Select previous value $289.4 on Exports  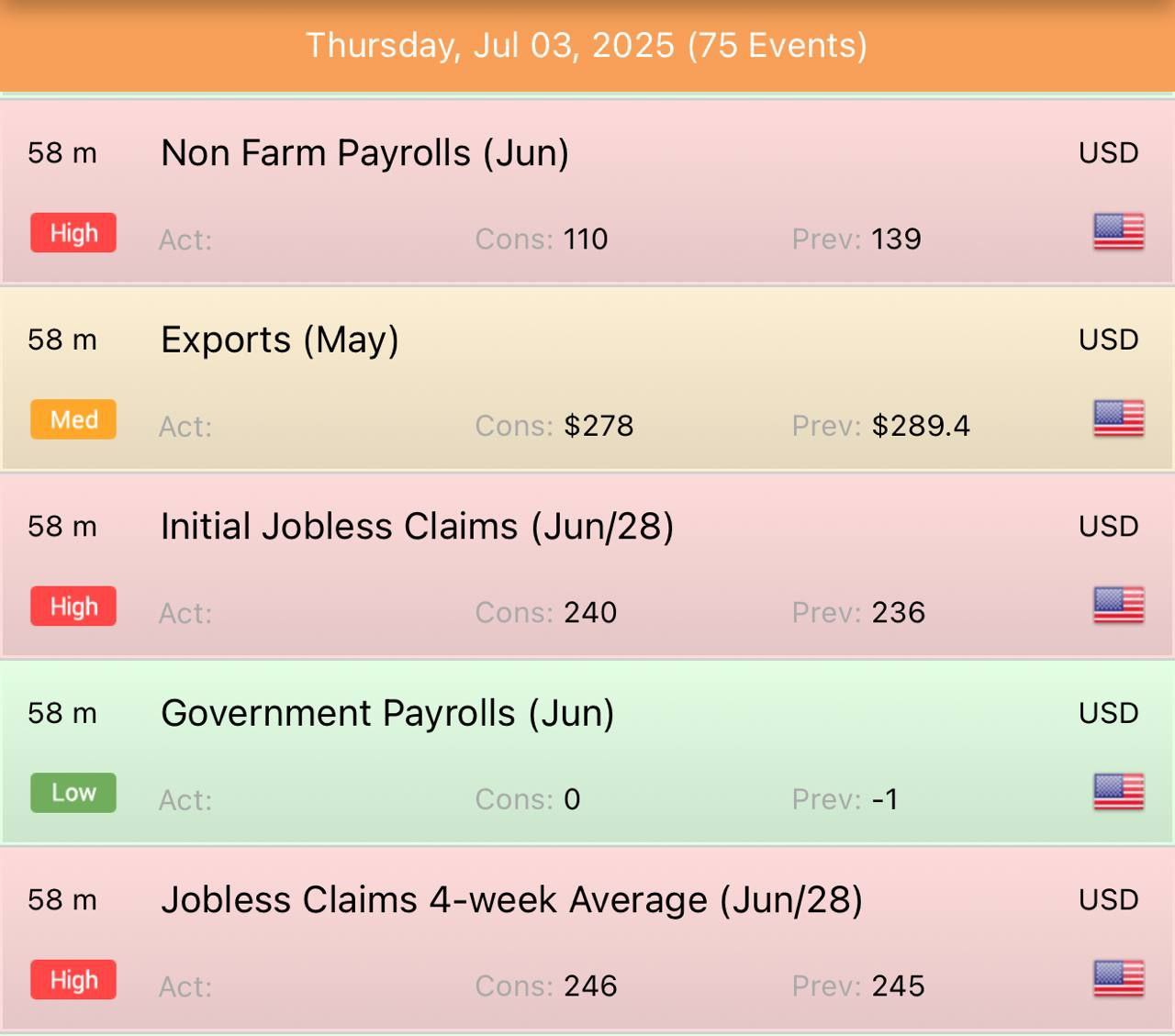tap(921, 426)
